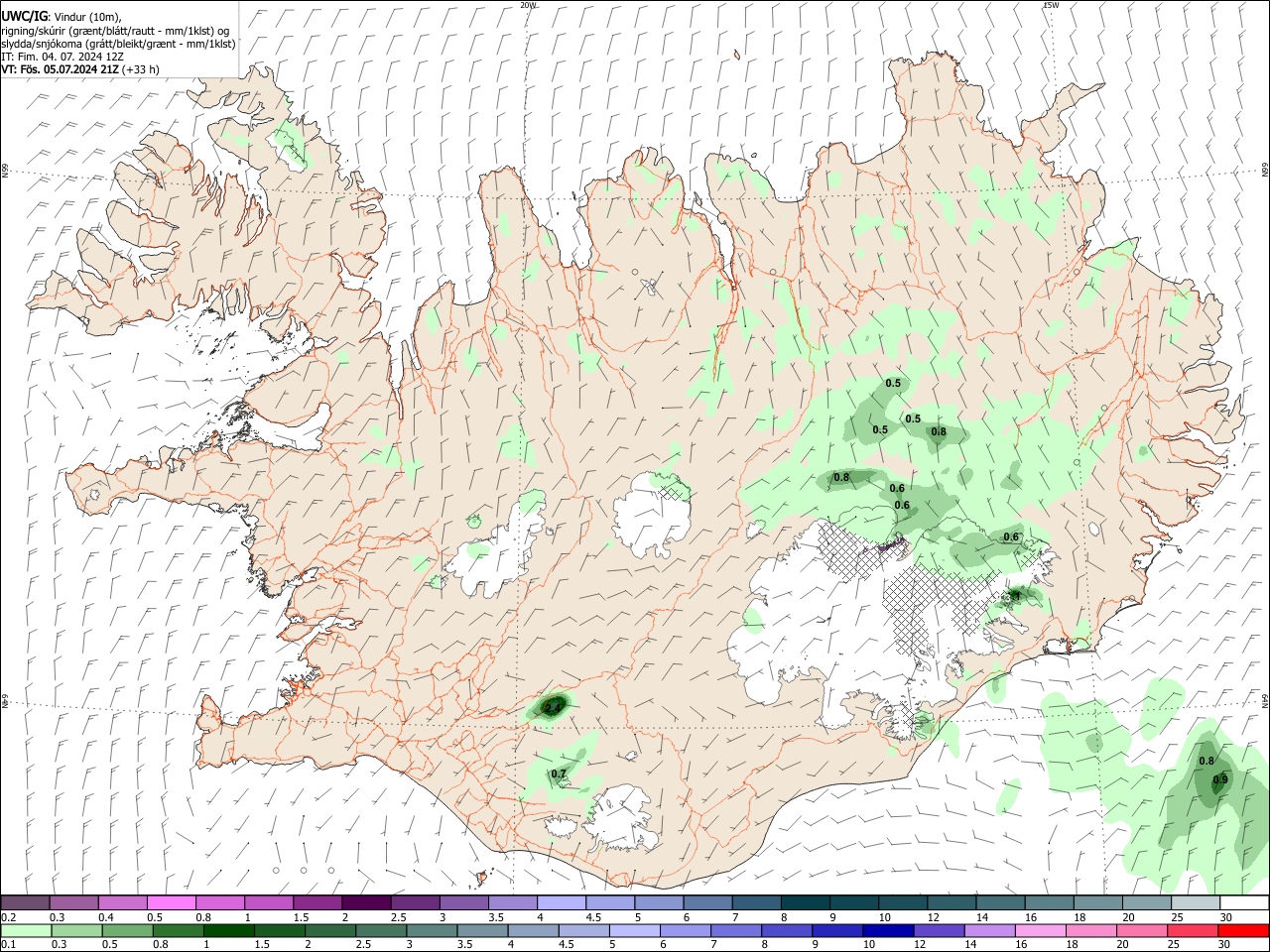Viewport: 1270px width, 952px height.
Task: Click the 'VT: Fös. 05.07.2024 21Z' valid time
Action: (60, 69)
